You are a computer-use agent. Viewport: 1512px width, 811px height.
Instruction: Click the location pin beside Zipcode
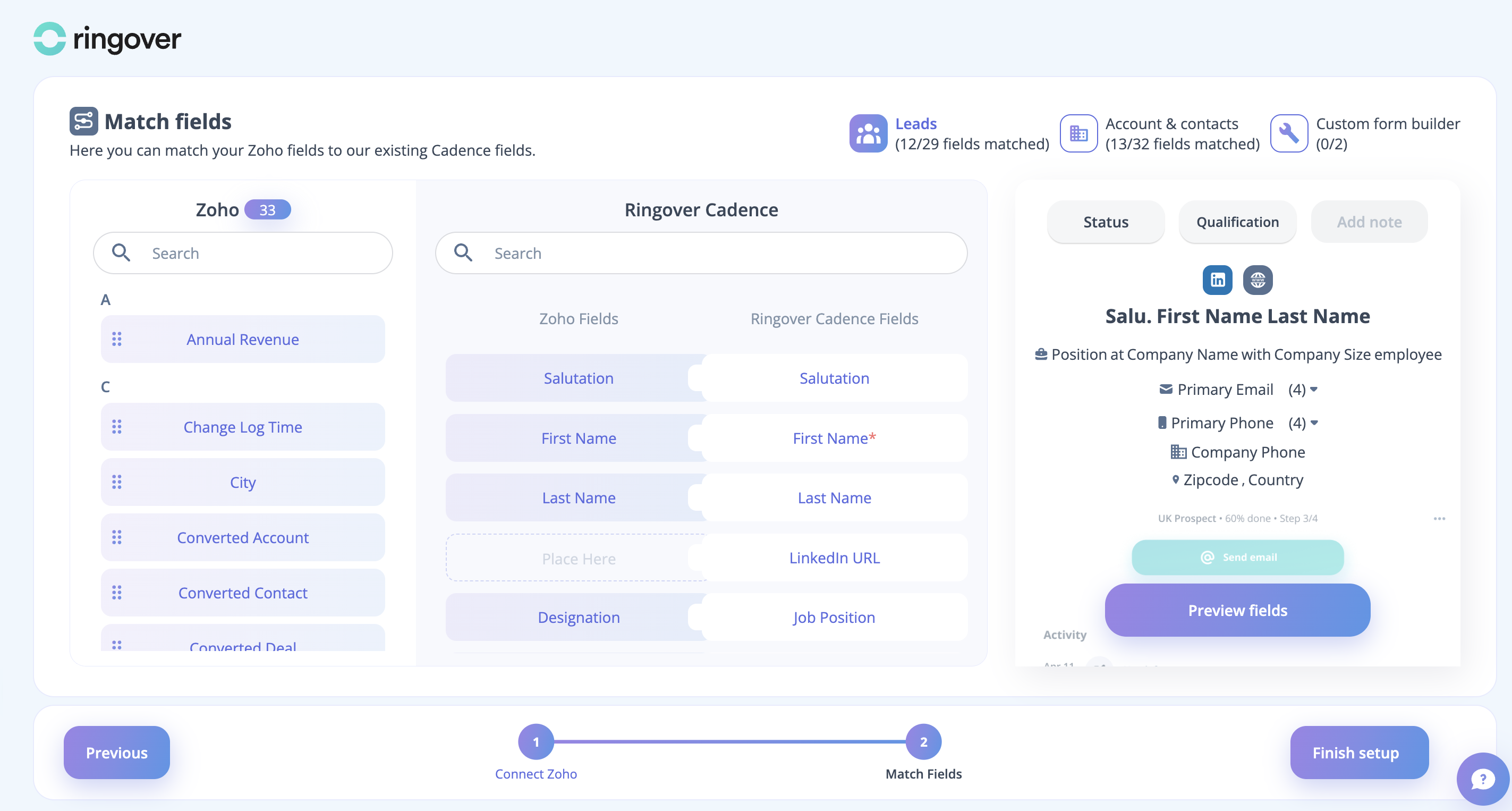tap(1175, 479)
